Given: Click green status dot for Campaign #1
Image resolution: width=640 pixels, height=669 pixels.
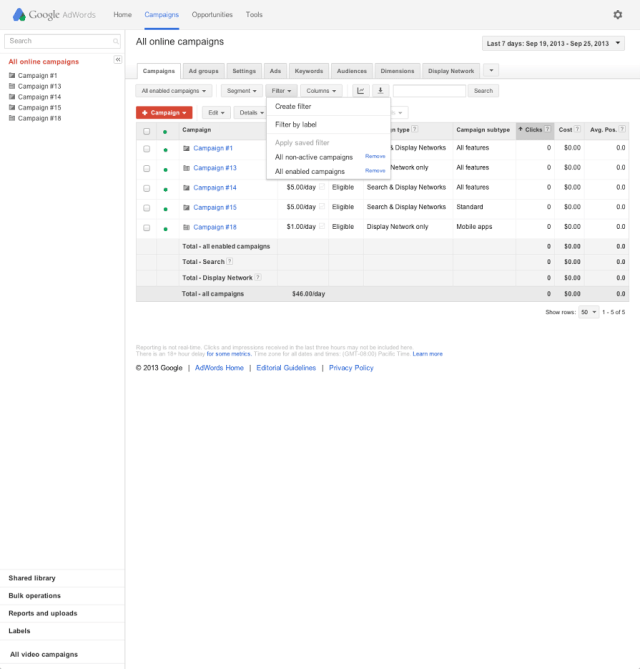Looking at the screenshot, I should (x=166, y=150).
